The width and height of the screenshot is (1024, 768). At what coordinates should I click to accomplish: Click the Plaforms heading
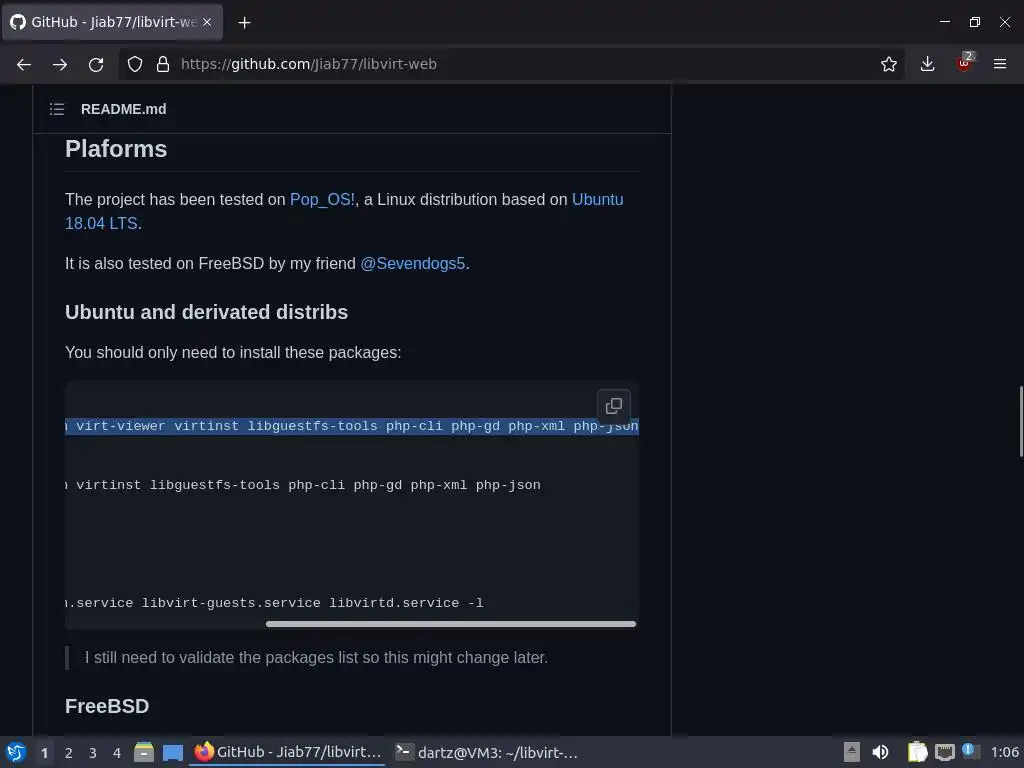[x=116, y=149]
